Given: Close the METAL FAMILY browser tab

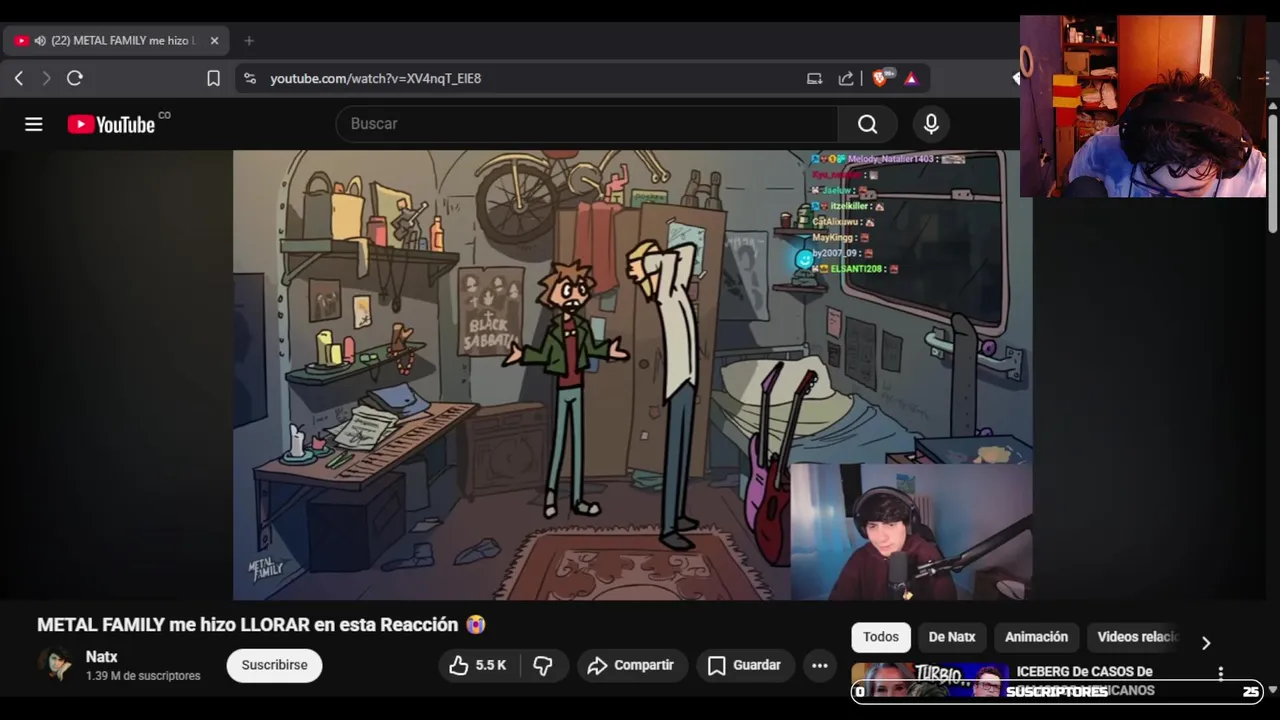Looking at the screenshot, I should click(x=214, y=41).
